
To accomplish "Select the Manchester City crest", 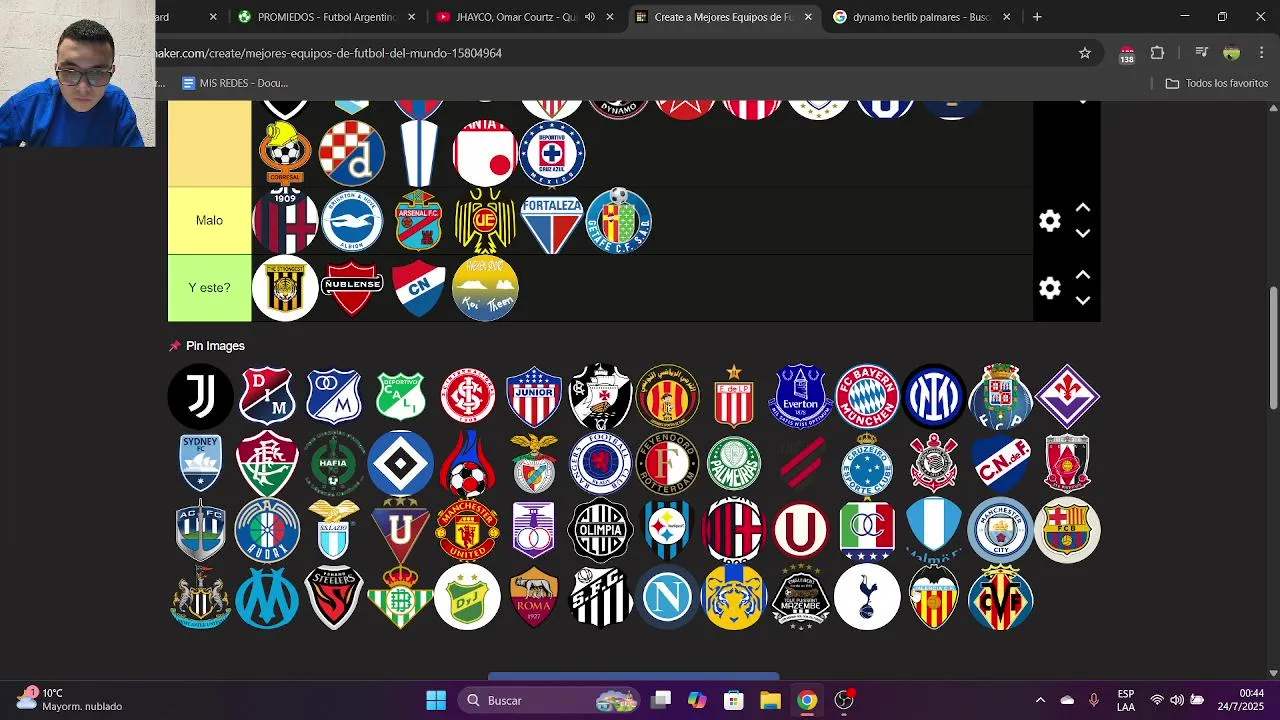I will point(1000,530).
